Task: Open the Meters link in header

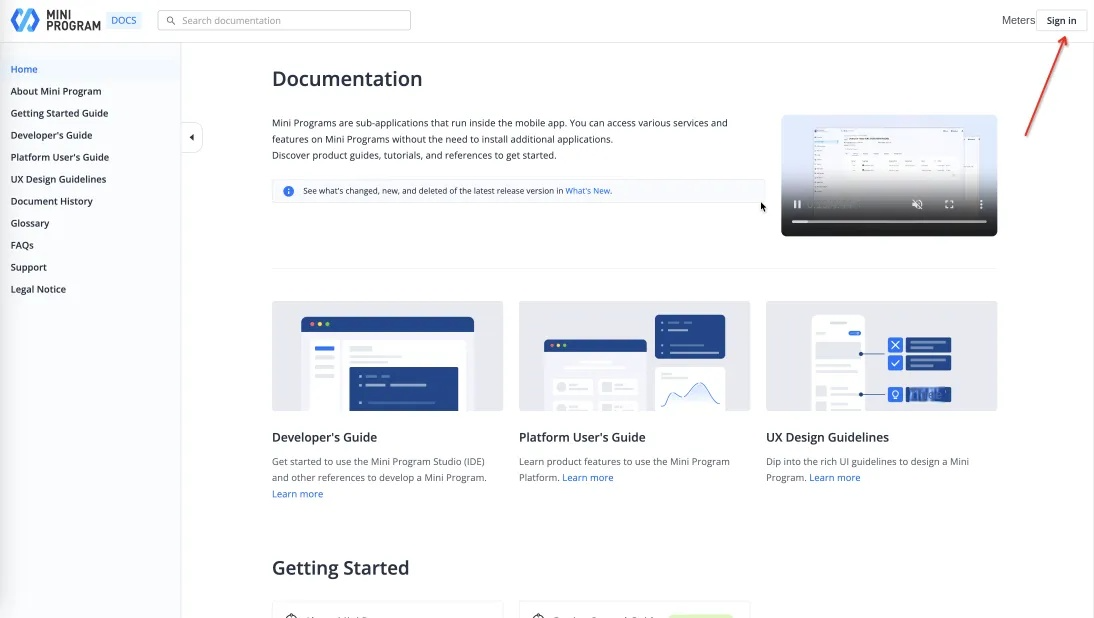Action: [x=1018, y=20]
